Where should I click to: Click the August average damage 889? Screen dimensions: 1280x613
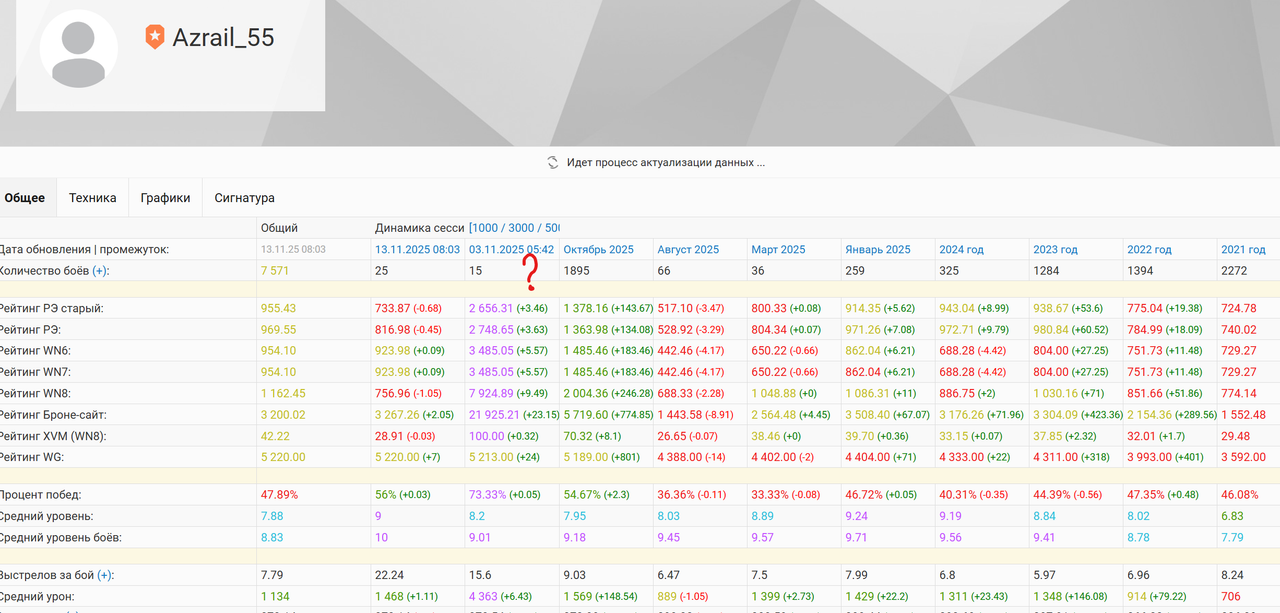(667, 596)
